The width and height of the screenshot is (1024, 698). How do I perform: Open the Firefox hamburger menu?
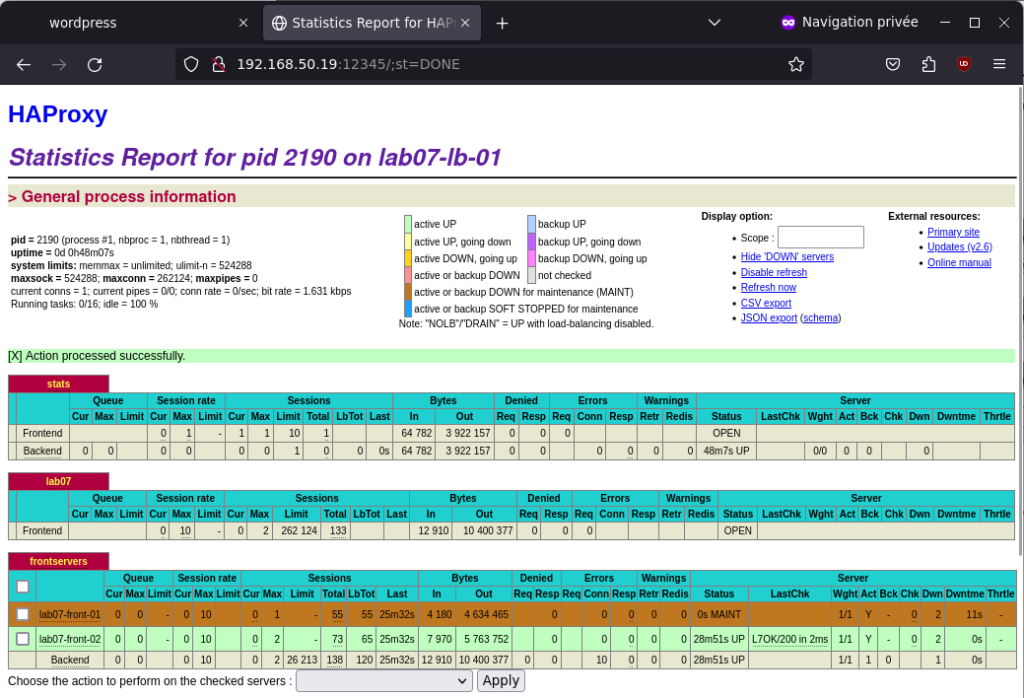(999, 64)
